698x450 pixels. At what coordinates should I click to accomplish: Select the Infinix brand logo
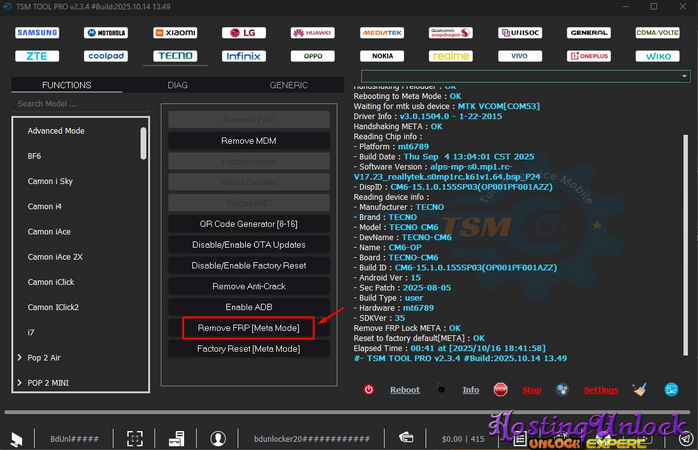click(242, 57)
